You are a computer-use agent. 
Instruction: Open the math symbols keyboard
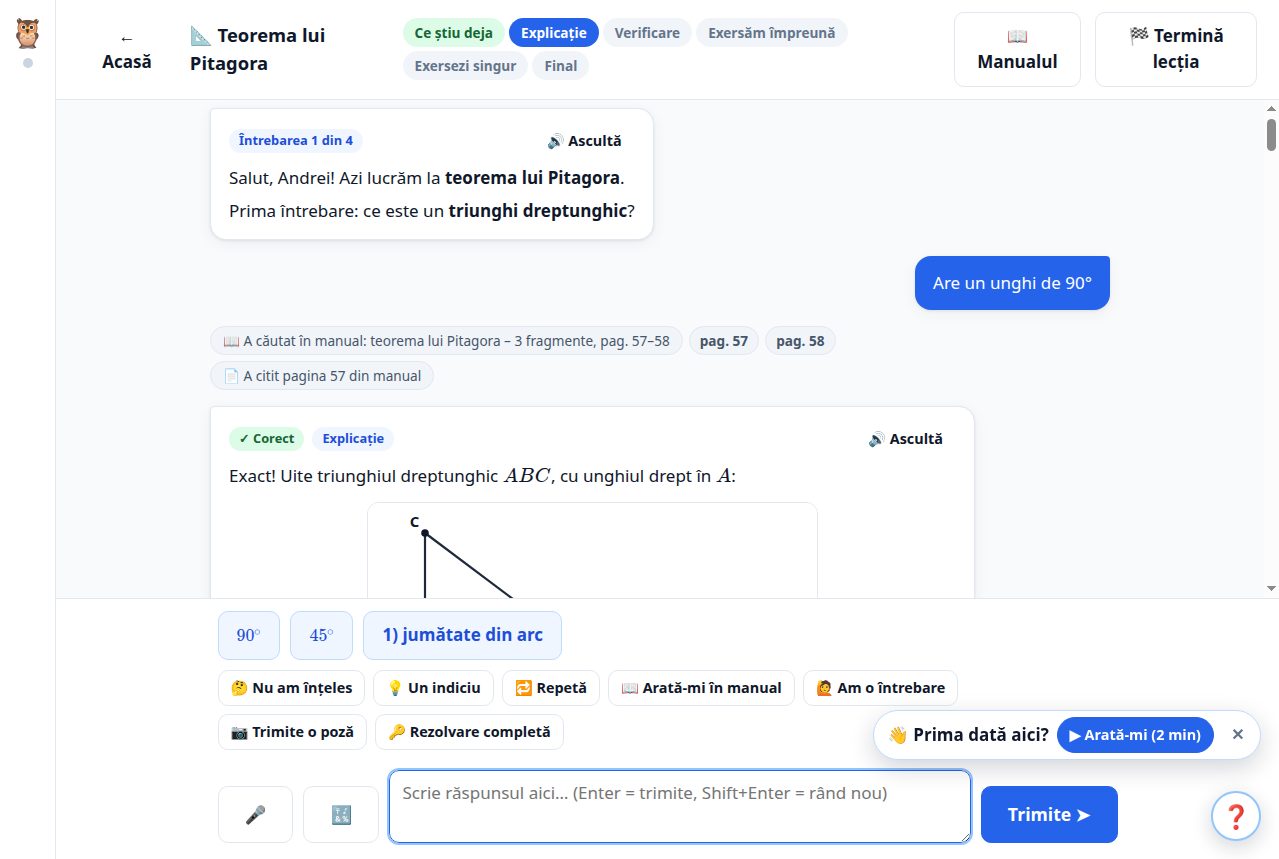coord(341,815)
